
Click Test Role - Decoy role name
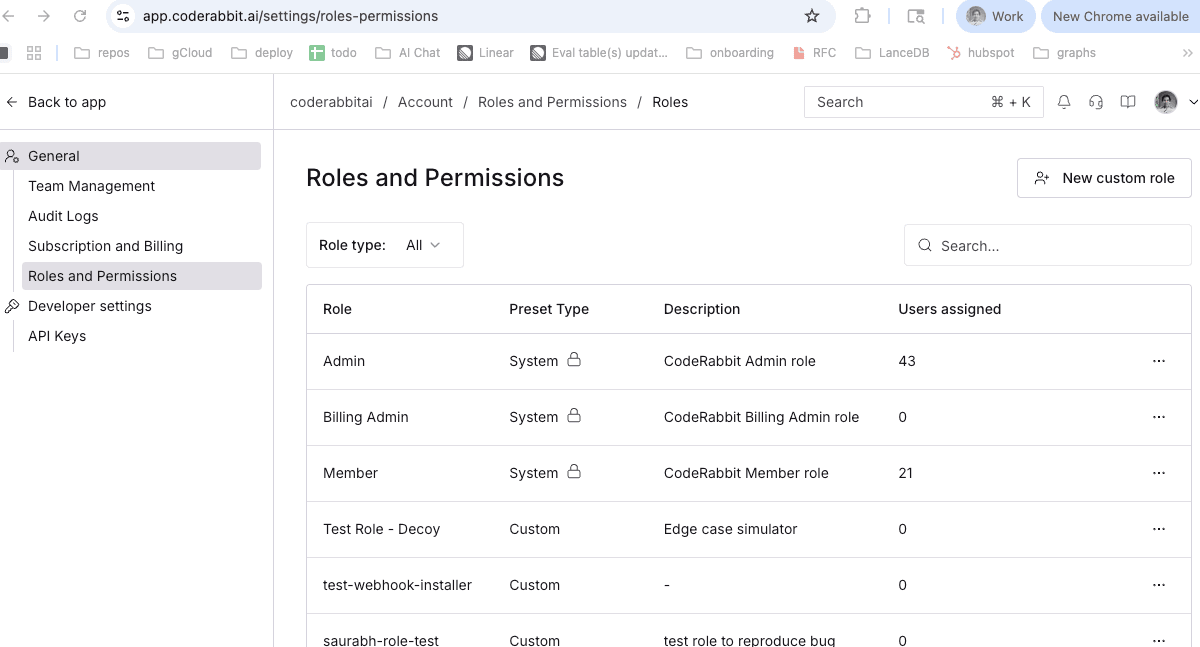382,529
